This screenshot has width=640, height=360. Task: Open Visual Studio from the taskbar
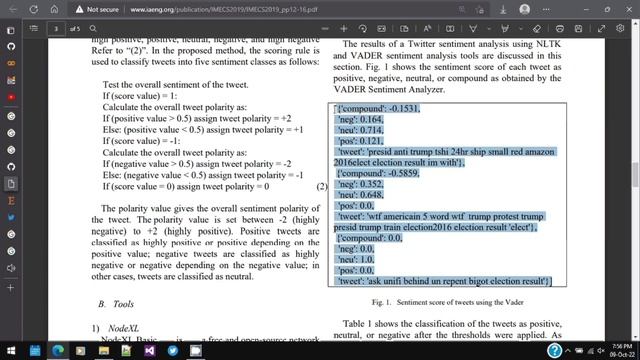(x=150, y=351)
